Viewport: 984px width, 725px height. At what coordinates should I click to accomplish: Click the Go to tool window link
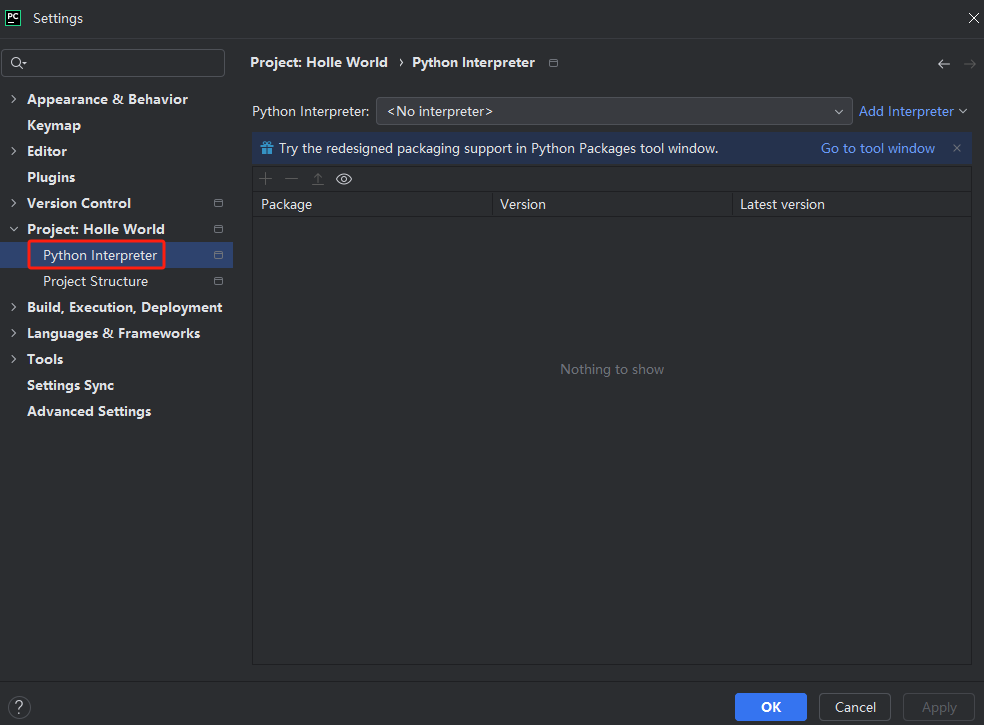coord(877,147)
